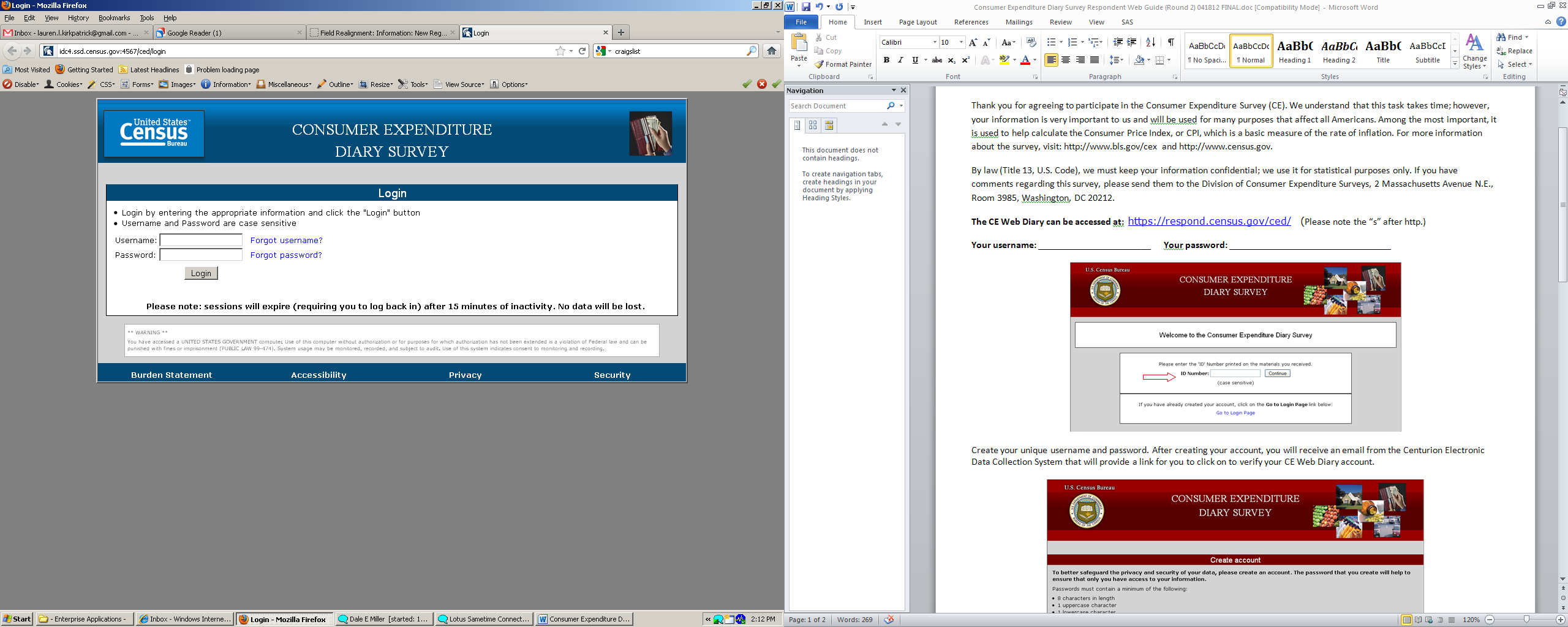The width and height of the screenshot is (1568, 627).
Task: Expand the Change Styles menu
Action: click(x=1475, y=51)
